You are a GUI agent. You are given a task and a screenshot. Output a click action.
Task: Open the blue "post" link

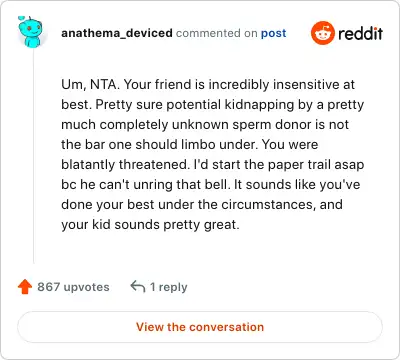click(x=273, y=33)
